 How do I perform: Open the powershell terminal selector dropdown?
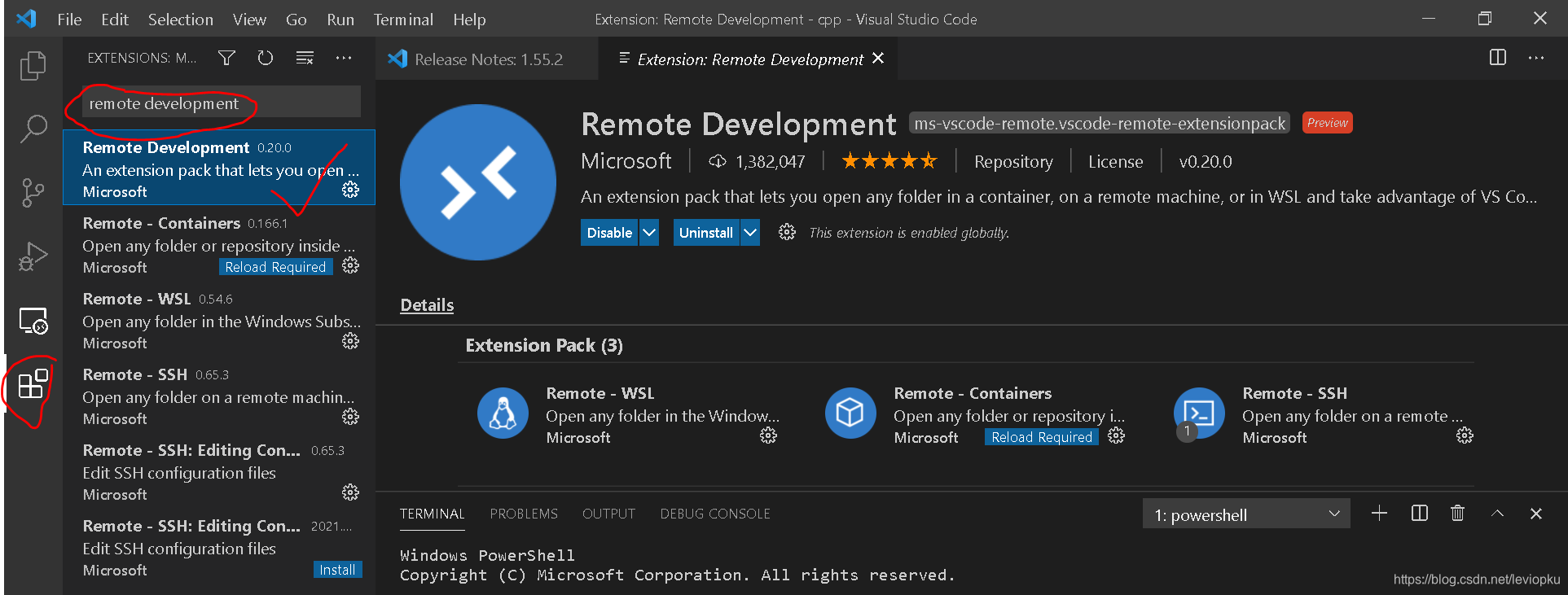click(1246, 514)
